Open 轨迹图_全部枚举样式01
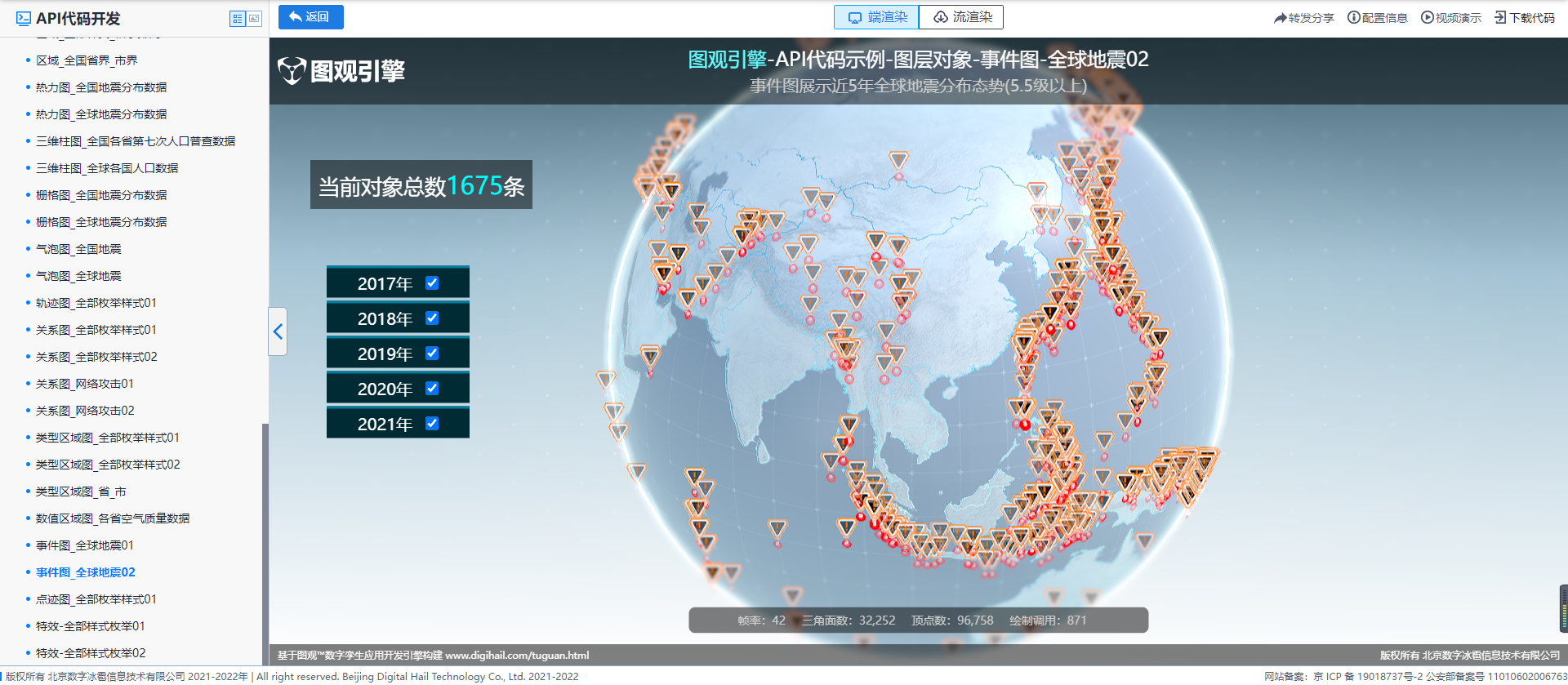The image size is (1568, 685). [x=96, y=303]
